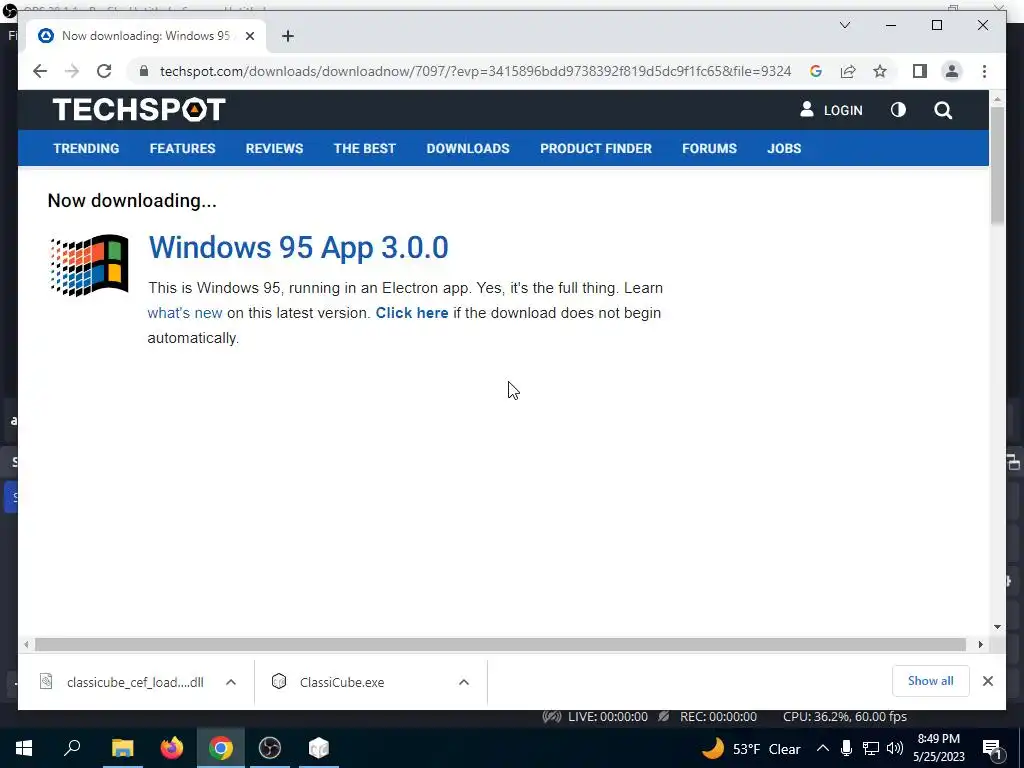Toggle TechSpot dark/light theme
The height and width of the screenshot is (768, 1024).
pyautogui.click(x=898, y=110)
